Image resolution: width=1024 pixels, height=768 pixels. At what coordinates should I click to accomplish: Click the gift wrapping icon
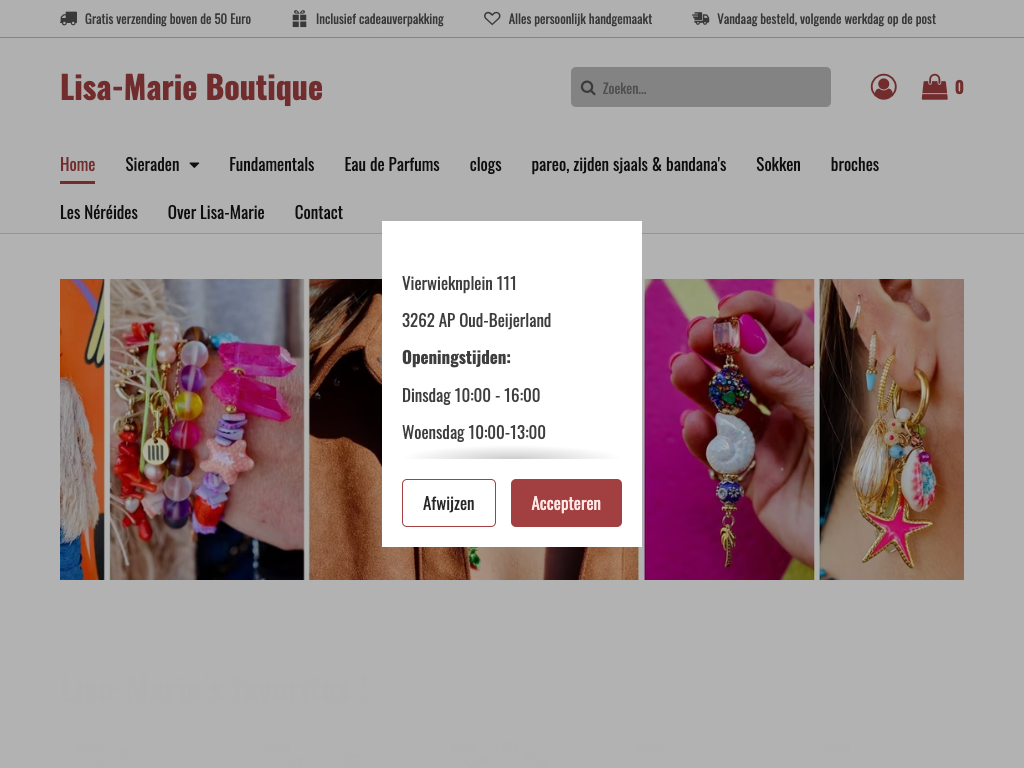299,19
